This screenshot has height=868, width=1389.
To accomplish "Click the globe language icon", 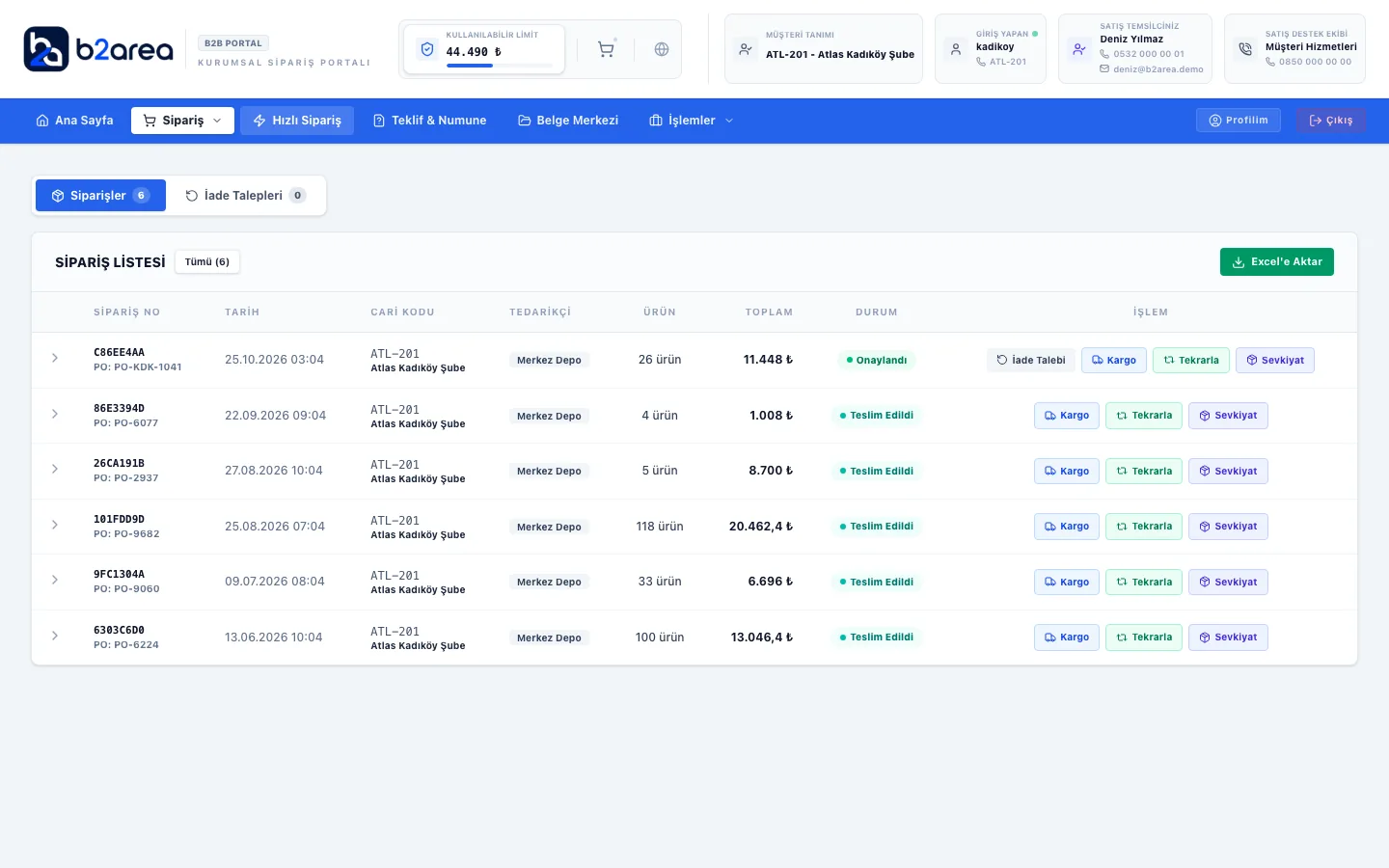I will 662,49.
